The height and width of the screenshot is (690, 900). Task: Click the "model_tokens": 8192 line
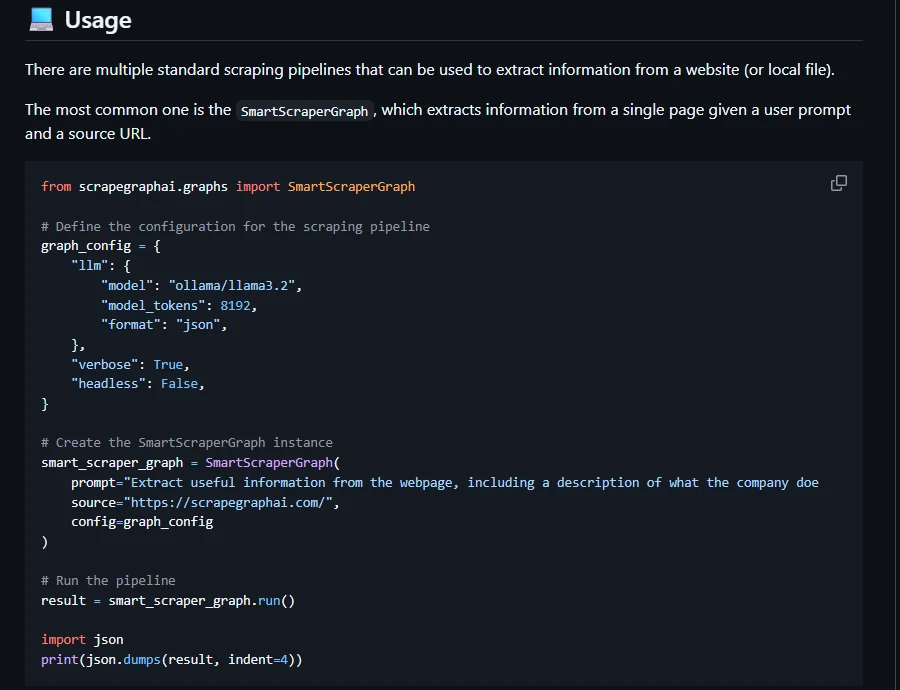pyautogui.click(x=179, y=305)
